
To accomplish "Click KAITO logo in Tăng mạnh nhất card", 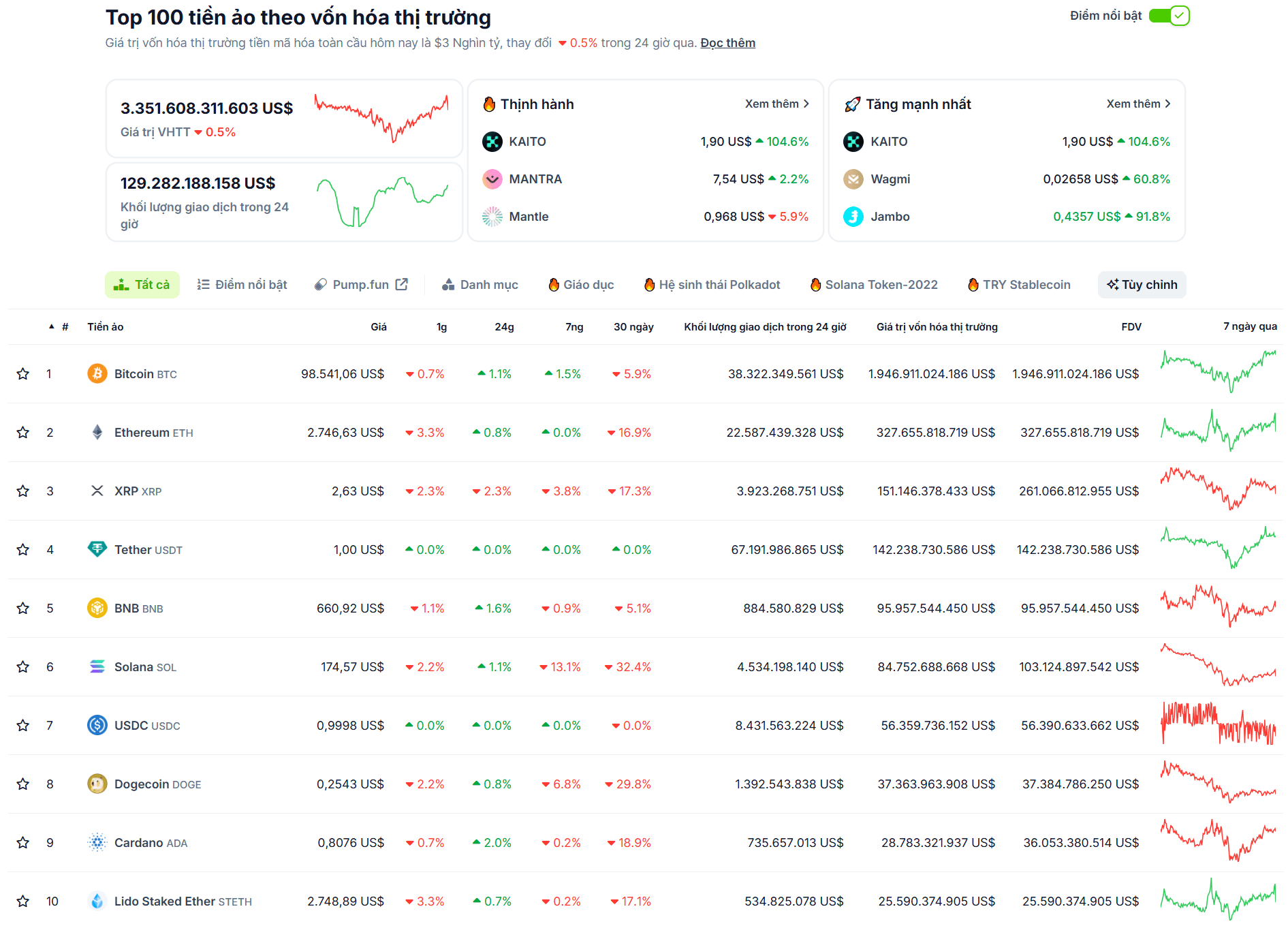I will coord(853,142).
